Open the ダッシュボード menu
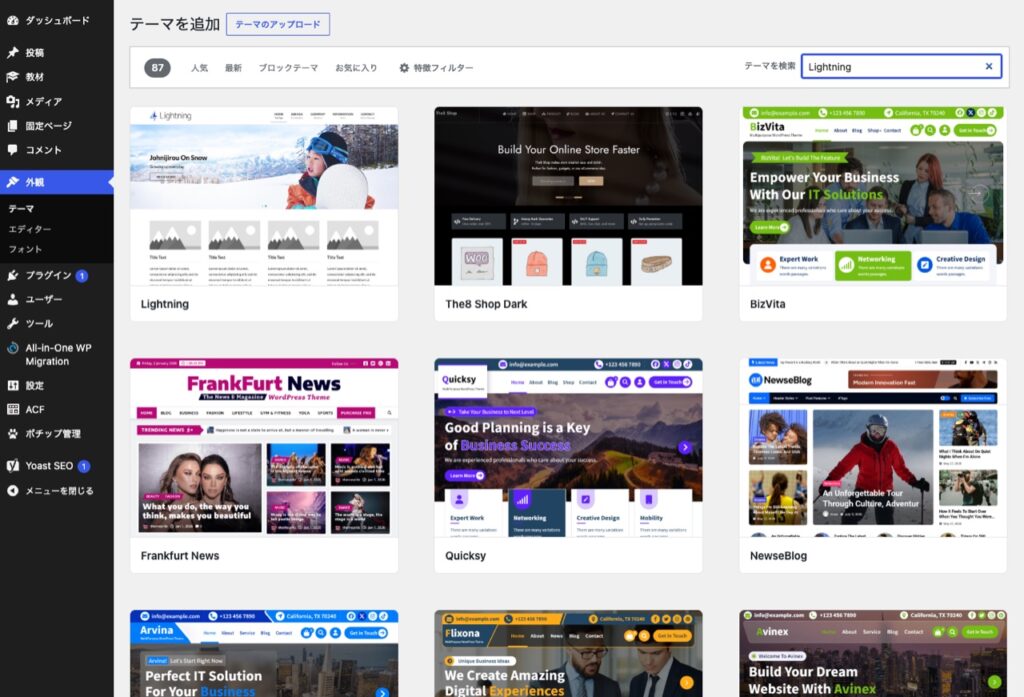Viewport: 1024px width, 697px height. click(x=57, y=20)
